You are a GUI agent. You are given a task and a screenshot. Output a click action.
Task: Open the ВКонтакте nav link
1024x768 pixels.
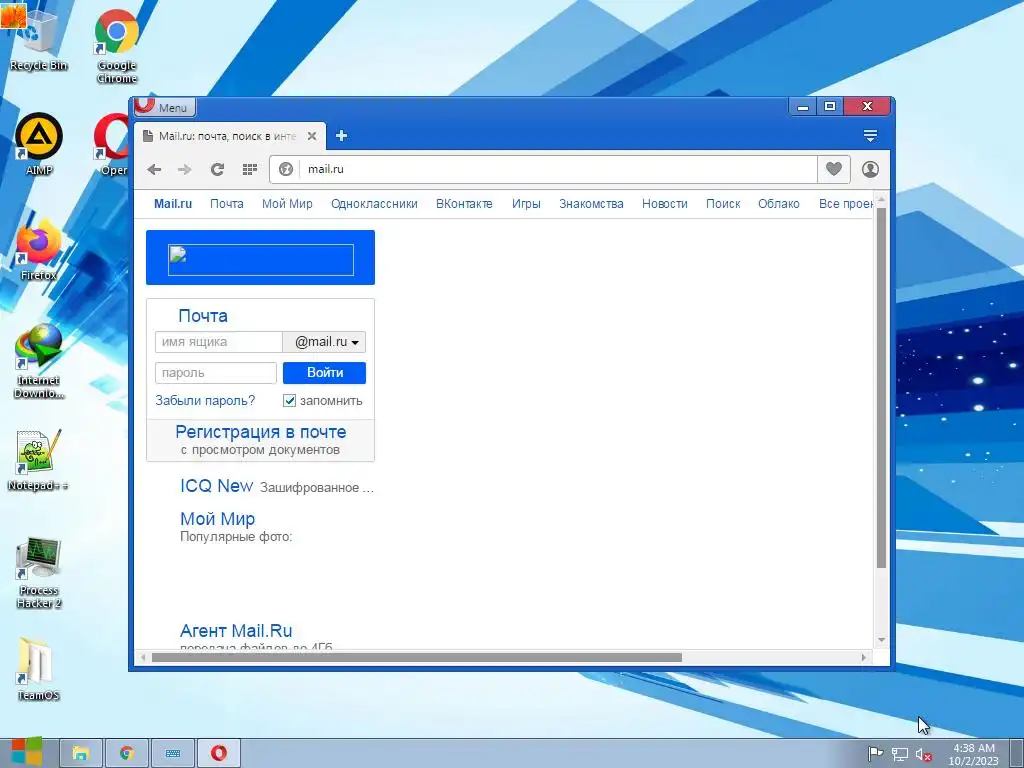pyautogui.click(x=464, y=204)
